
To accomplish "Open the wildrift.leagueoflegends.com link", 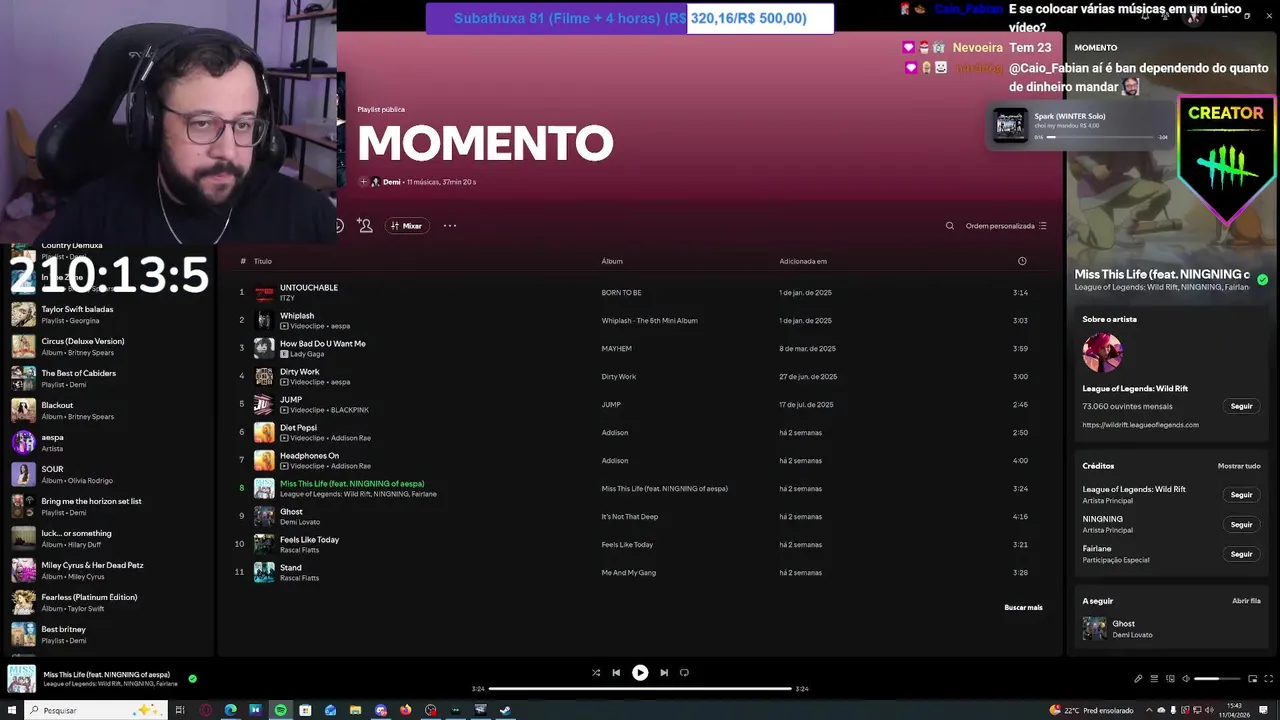I will pos(1140,425).
